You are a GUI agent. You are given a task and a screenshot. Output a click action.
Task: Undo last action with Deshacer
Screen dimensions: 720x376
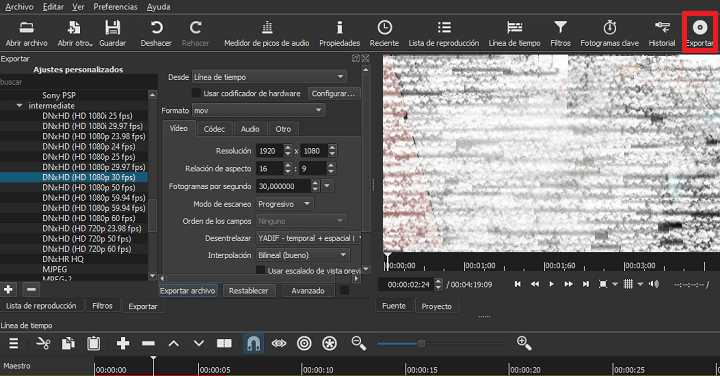coord(156,34)
